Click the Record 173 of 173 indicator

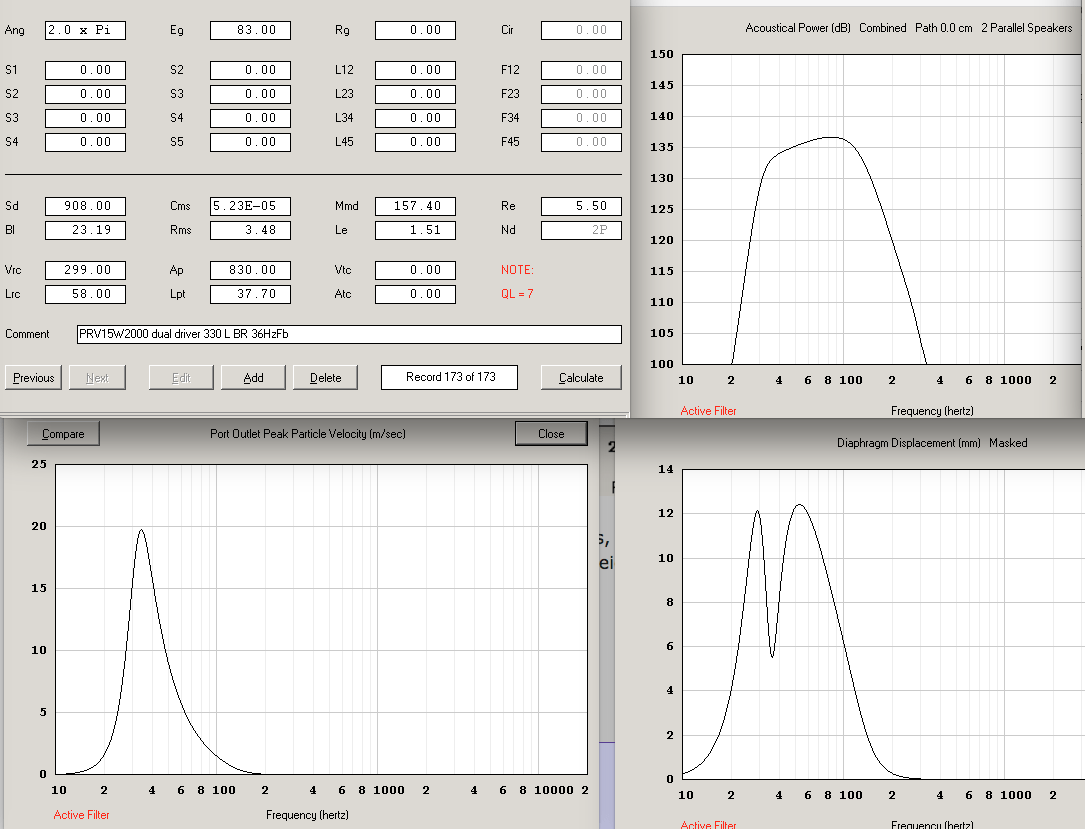pos(450,377)
